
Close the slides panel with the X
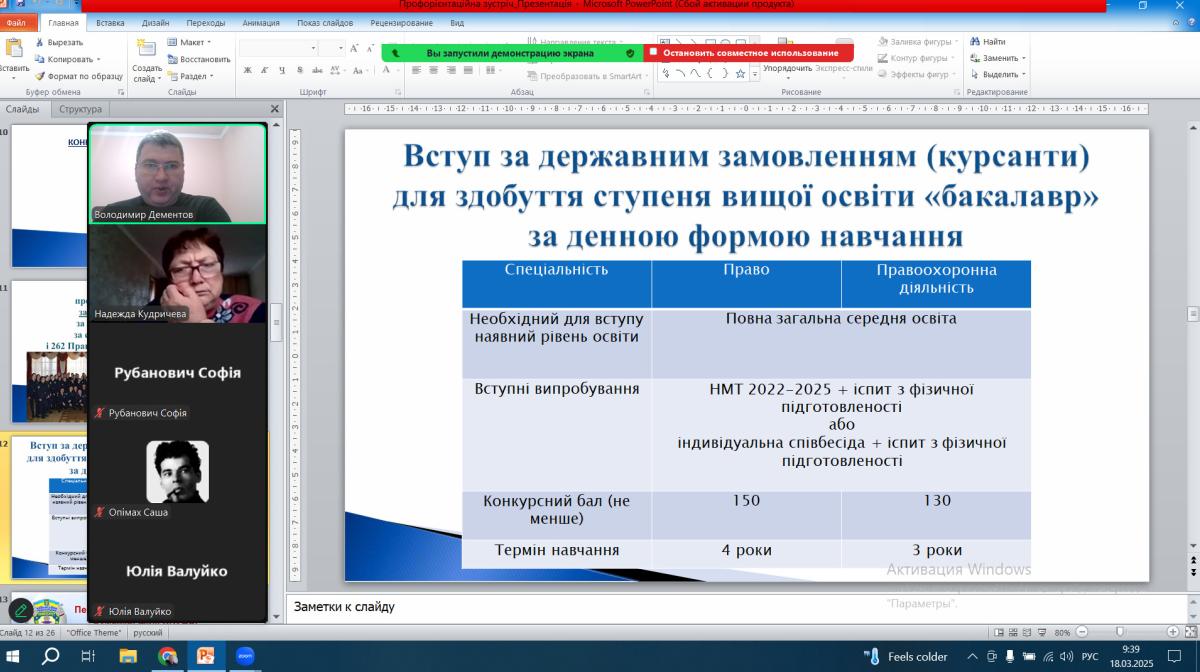275,109
